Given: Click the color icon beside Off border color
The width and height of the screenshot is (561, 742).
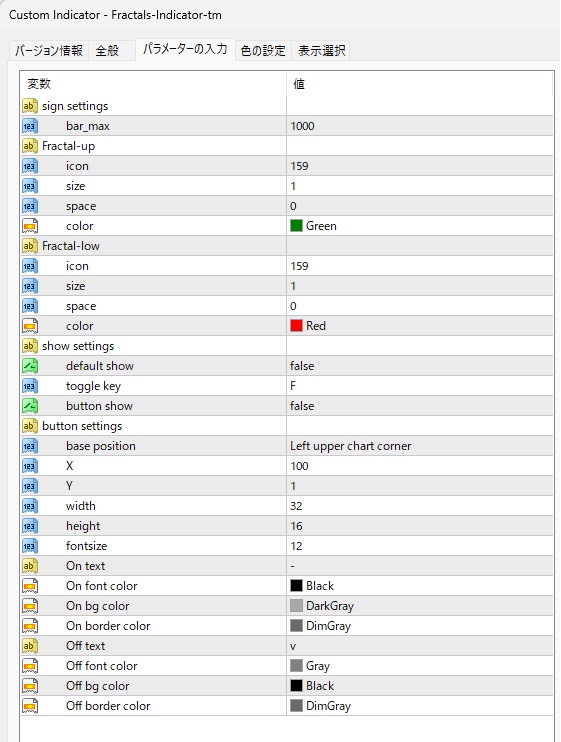Looking at the screenshot, I should click(30, 706).
